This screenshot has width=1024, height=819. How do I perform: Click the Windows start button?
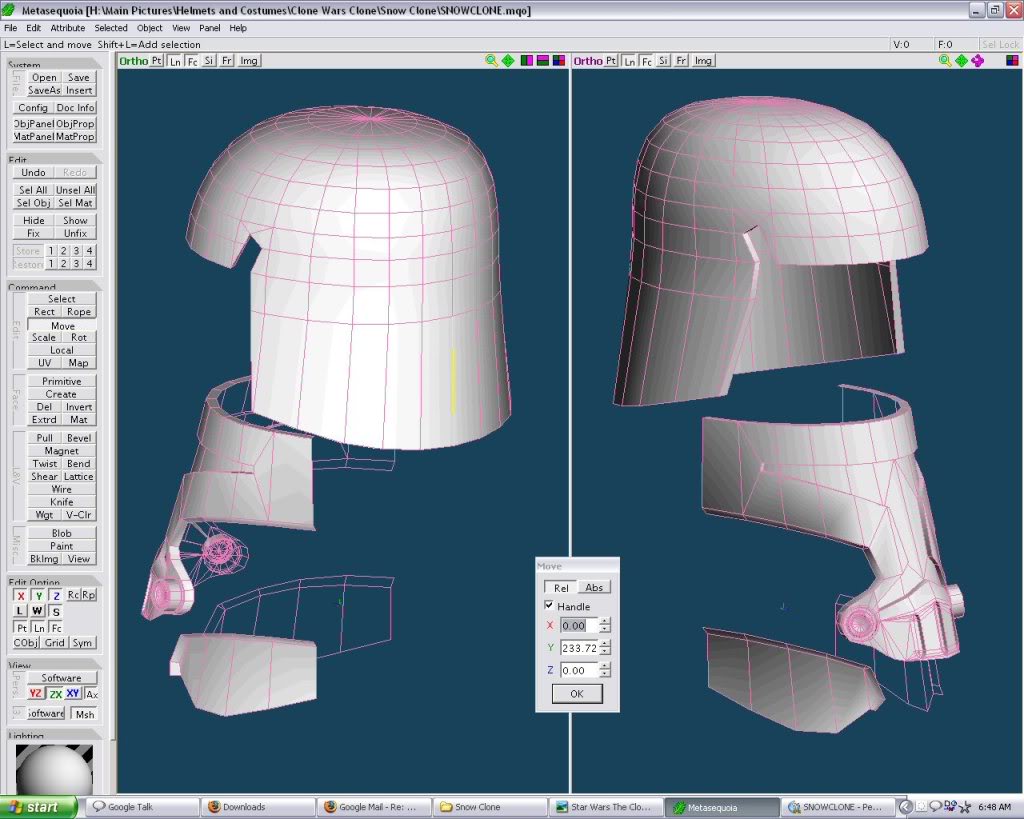pos(38,807)
